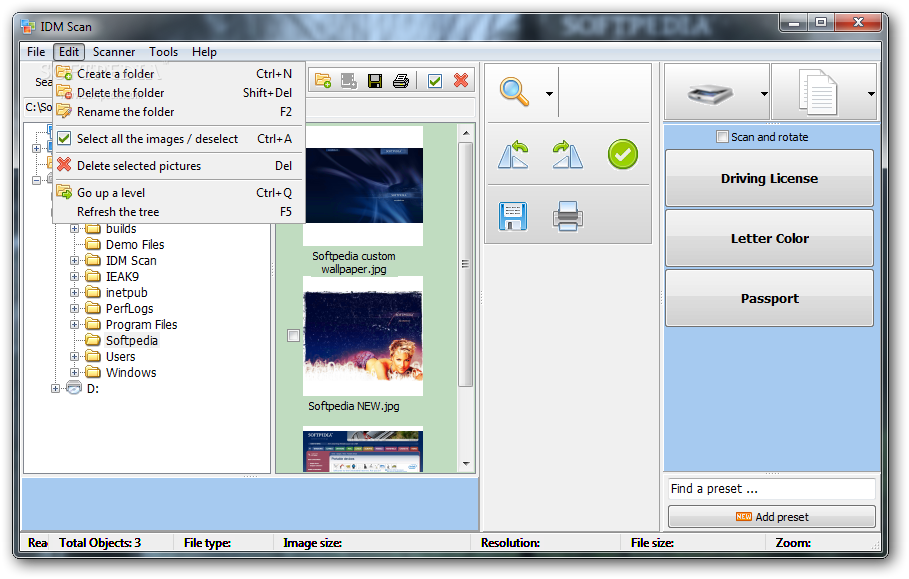Choose Refresh the tree menu entry
Viewport: 909px width, 579px height.
point(179,212)
